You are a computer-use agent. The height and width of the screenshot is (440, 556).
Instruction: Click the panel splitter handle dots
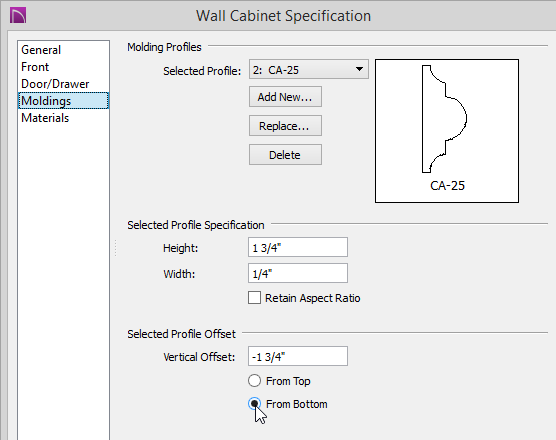tap(116, 248)
